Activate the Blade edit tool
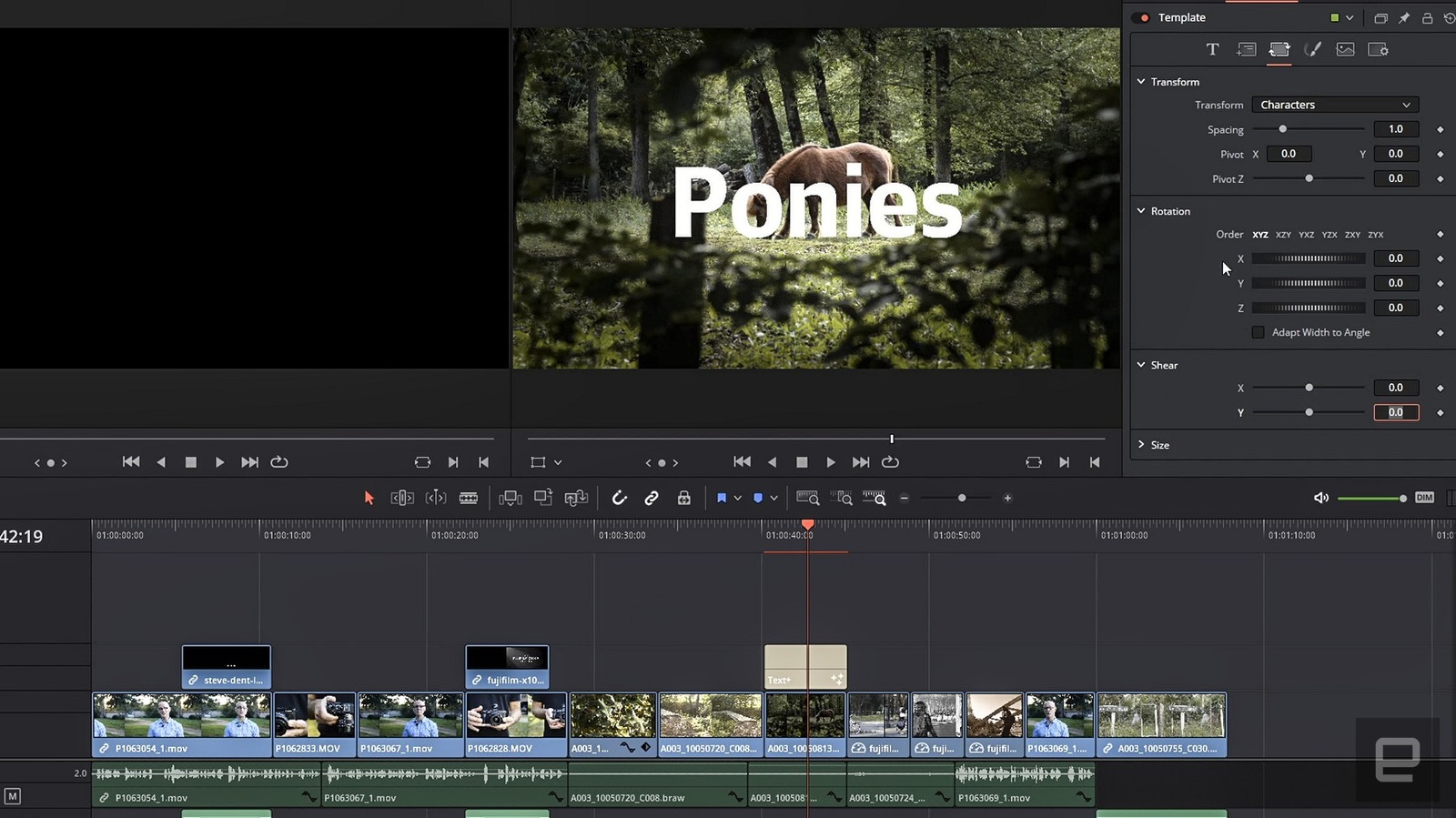Screen dimensions: 1456x818 [469, 498]
